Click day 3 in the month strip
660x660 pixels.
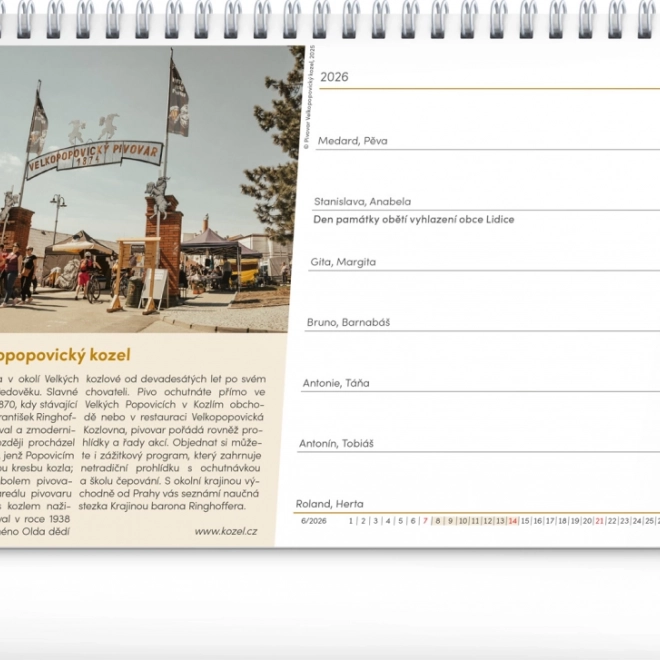(x=375, y=521)
